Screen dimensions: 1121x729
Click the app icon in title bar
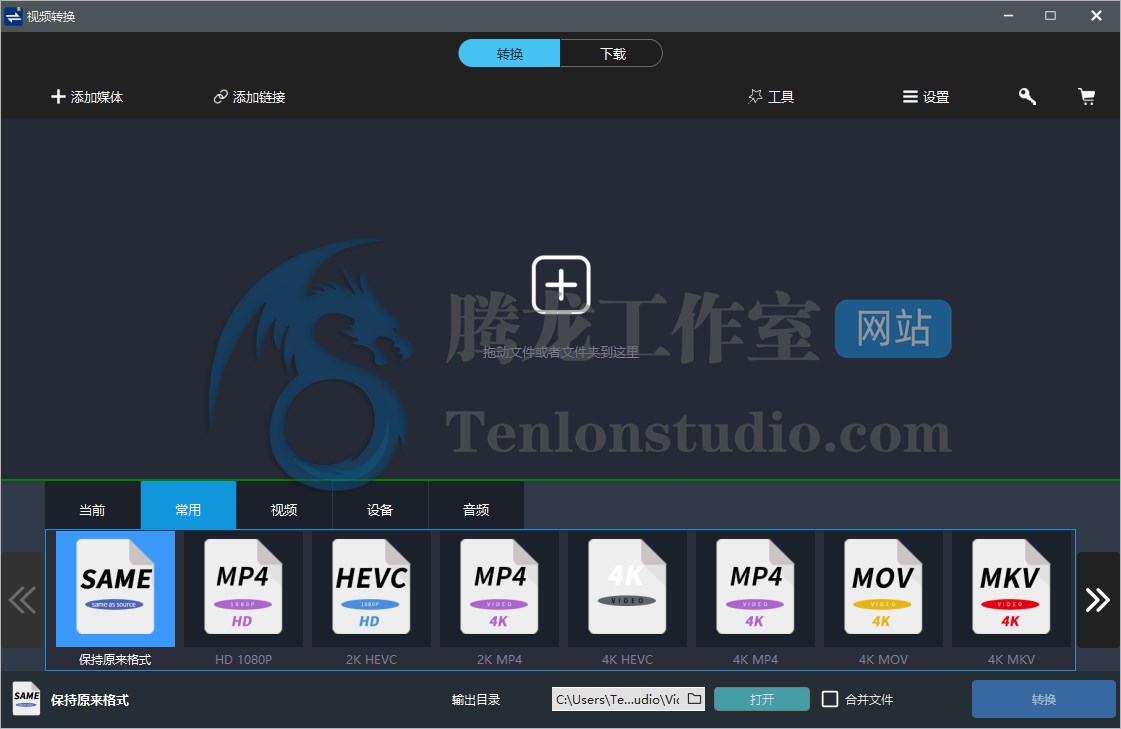click(13, 16)
